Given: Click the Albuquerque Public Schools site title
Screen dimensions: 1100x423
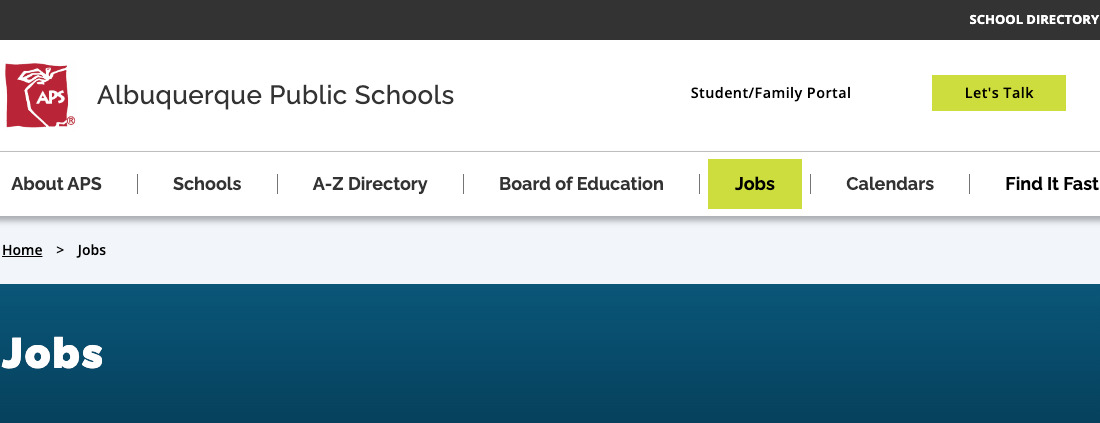Looking at the screenshot, I should click(275, 95).
